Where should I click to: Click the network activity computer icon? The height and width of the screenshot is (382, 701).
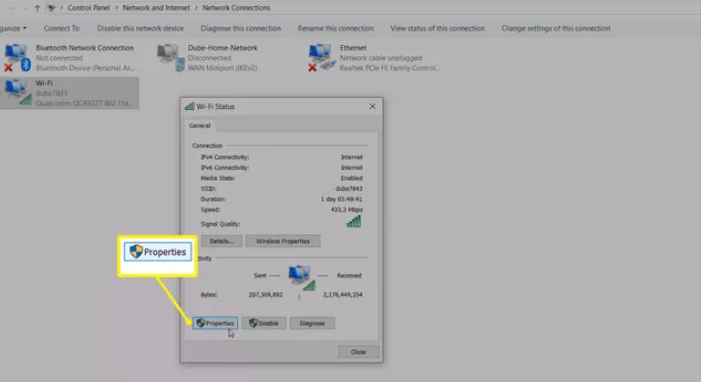[302, 277]
